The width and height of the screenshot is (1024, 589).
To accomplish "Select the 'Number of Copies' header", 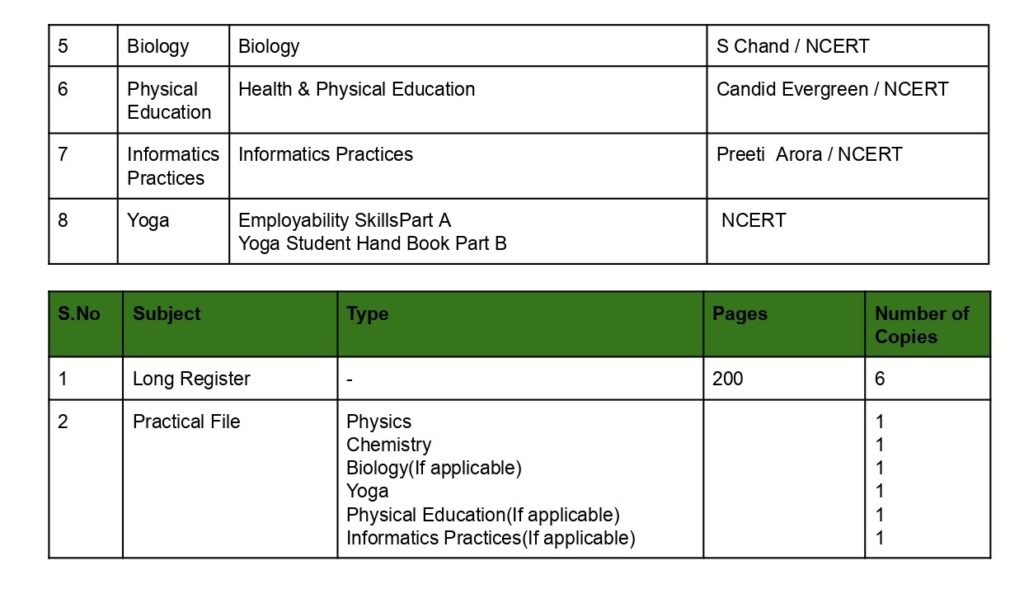I will [x=921, y=325].
